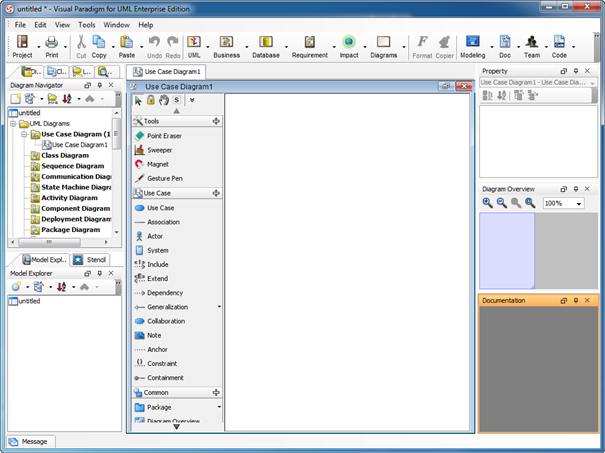The height and width of the screenshot is (453, 605).
Task: Toggle the S button in palette header
Action: pos(176,100)
